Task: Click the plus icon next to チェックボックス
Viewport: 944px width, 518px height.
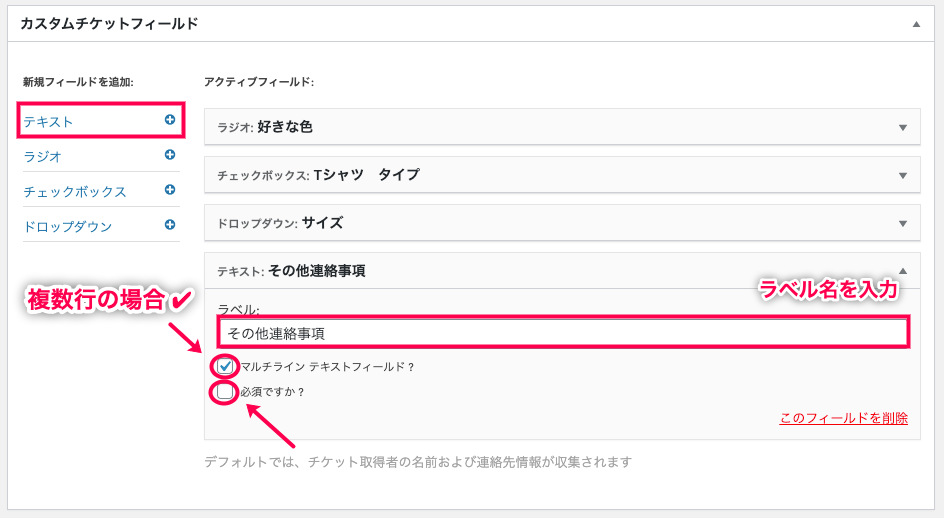Action: coord(170,190)
